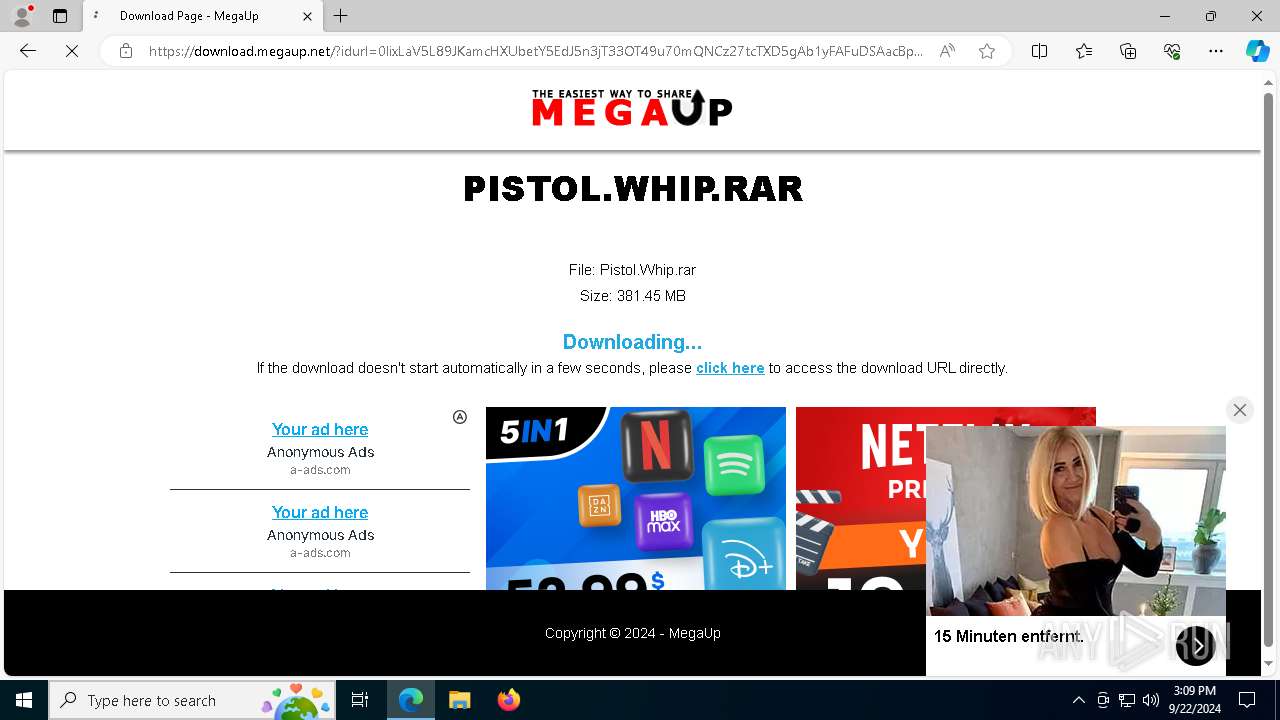Click the popup ad photo
1280x720 pixels.
point(1076,521)
